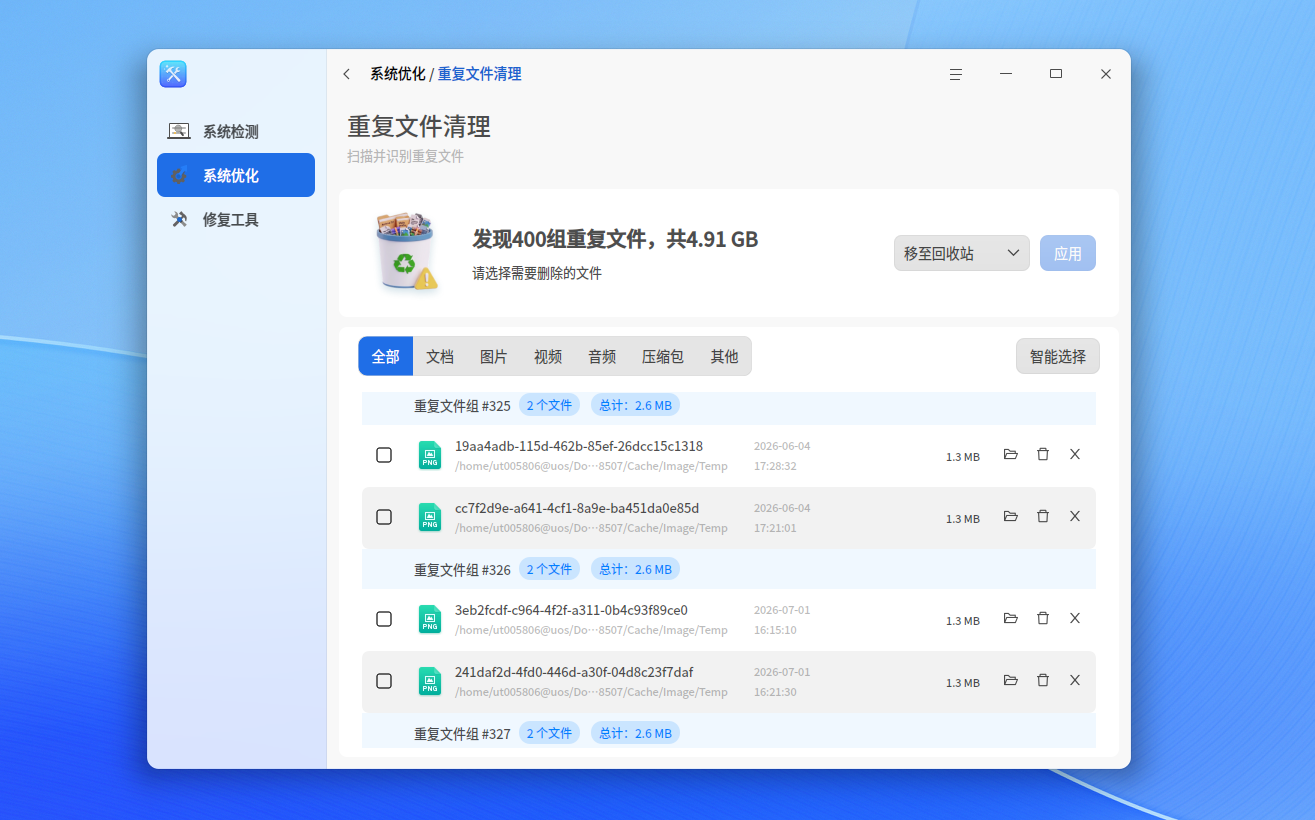Screen dimensions: 1315x820
Task: Dismiss cc7f2d9e-a641-4cf1 row using X icon
Action: click(x=1075, y=516)
